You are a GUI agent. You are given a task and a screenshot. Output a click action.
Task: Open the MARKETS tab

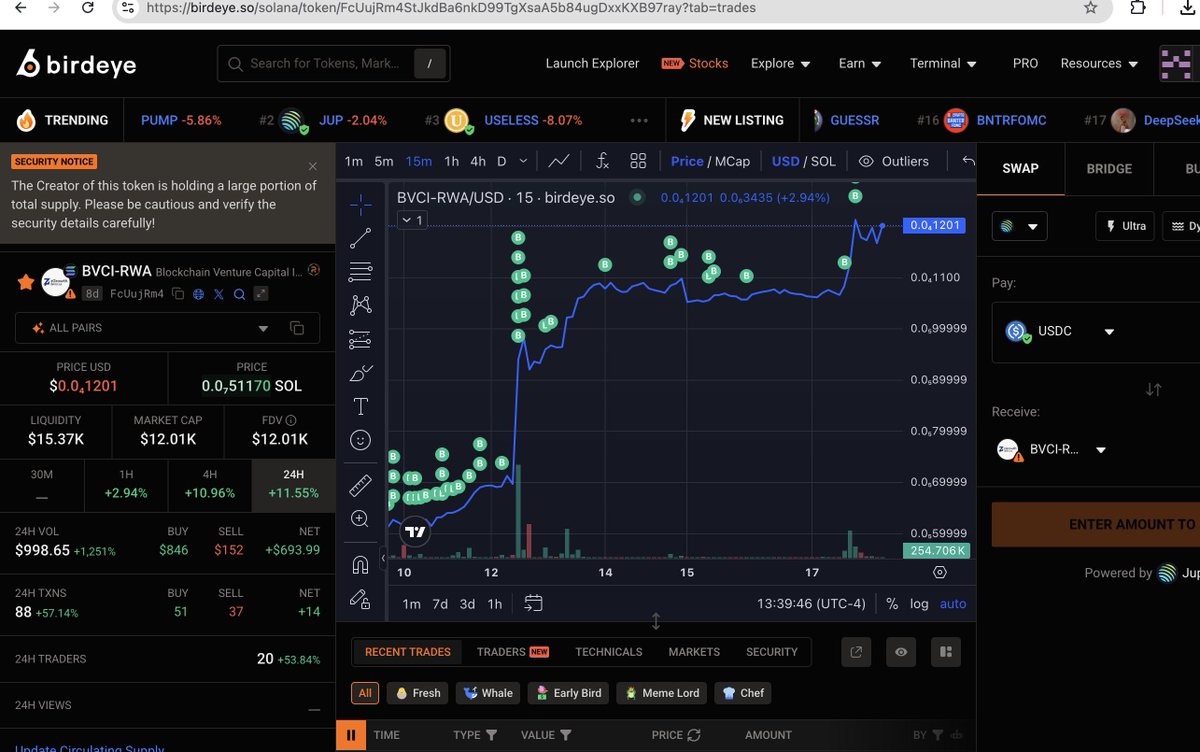click(x=694, y=652)
